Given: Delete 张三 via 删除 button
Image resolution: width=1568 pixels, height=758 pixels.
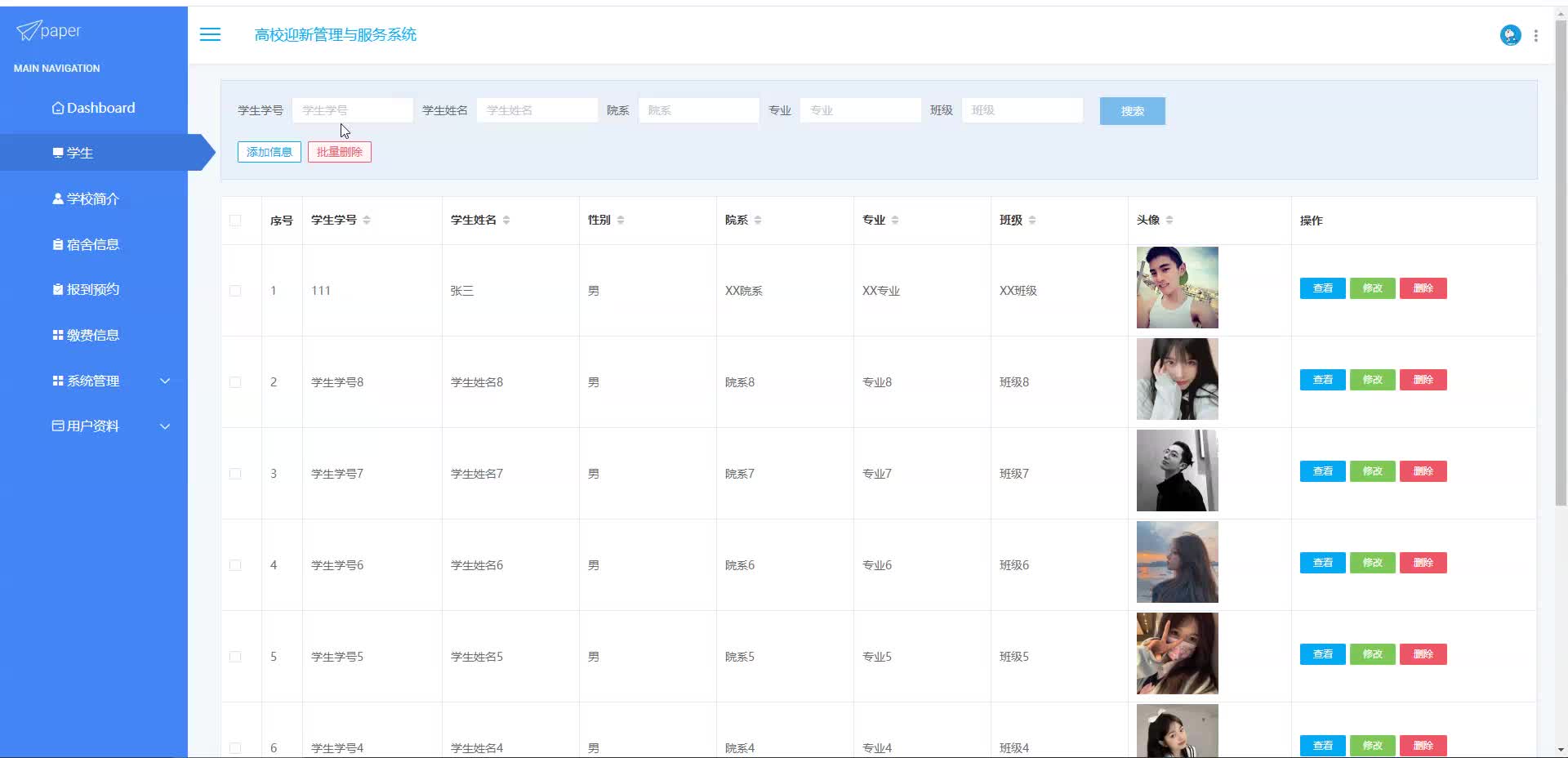Looking at the screenshot, I should tap(1423, 288).
